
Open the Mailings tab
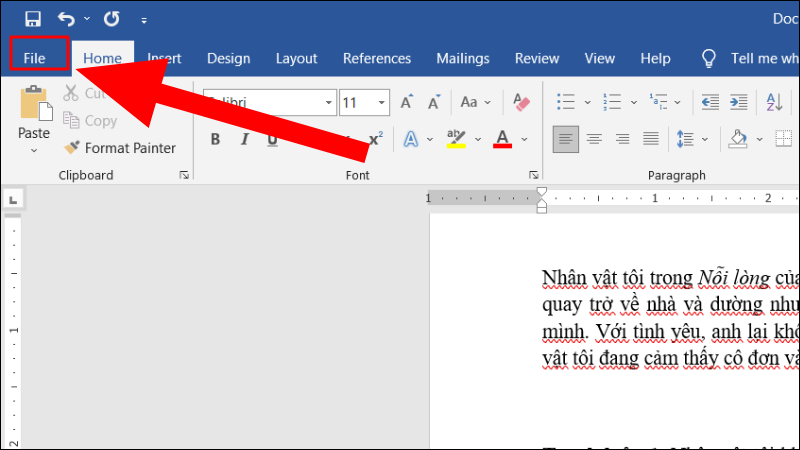coord(463,58)
